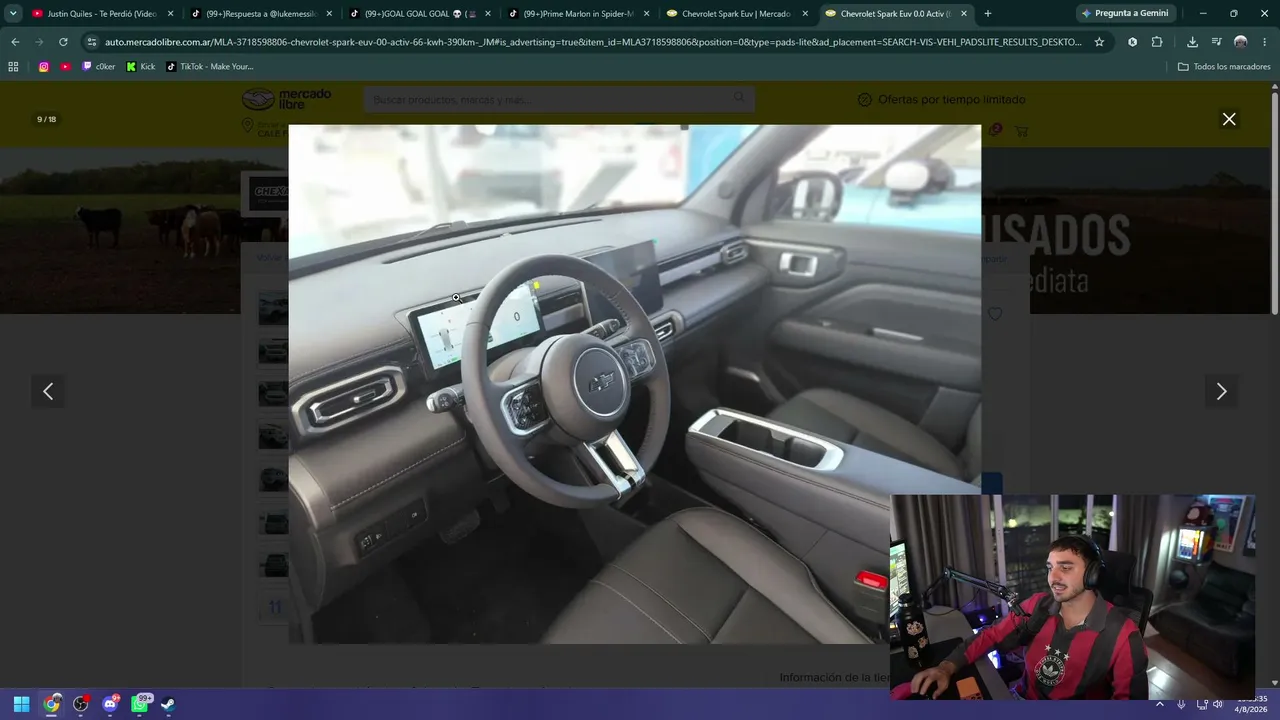1280x720 pixels.
Task: Switch to the Respuesta a @lukemessi TikTok tab
Action: point(261,14)
